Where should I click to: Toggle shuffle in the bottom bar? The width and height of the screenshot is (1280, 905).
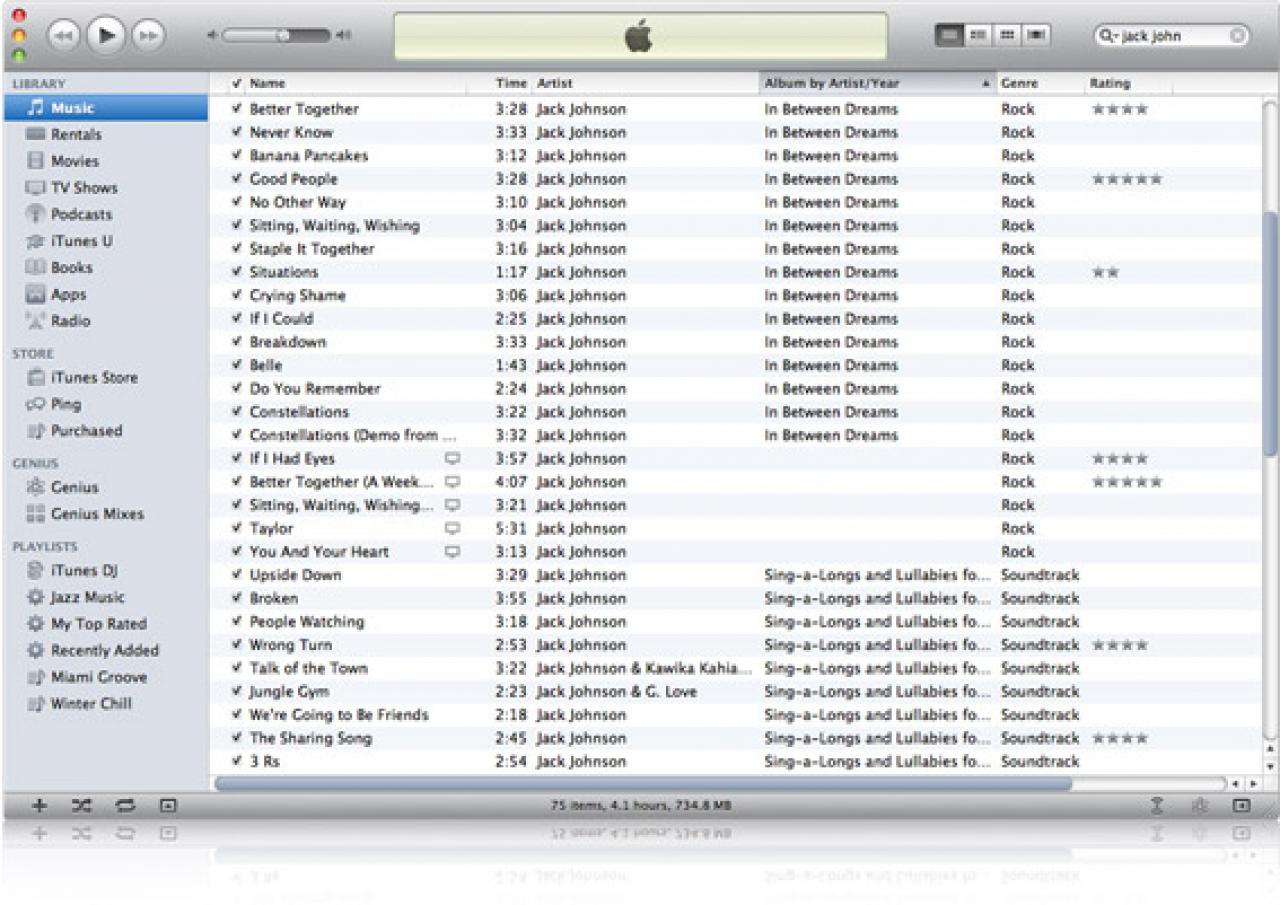point(82,805)
